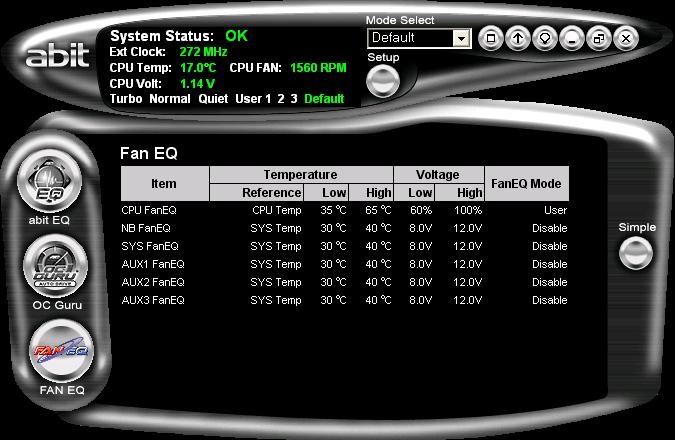Open the abit EQ monitoring panel icon

[50, 182]
